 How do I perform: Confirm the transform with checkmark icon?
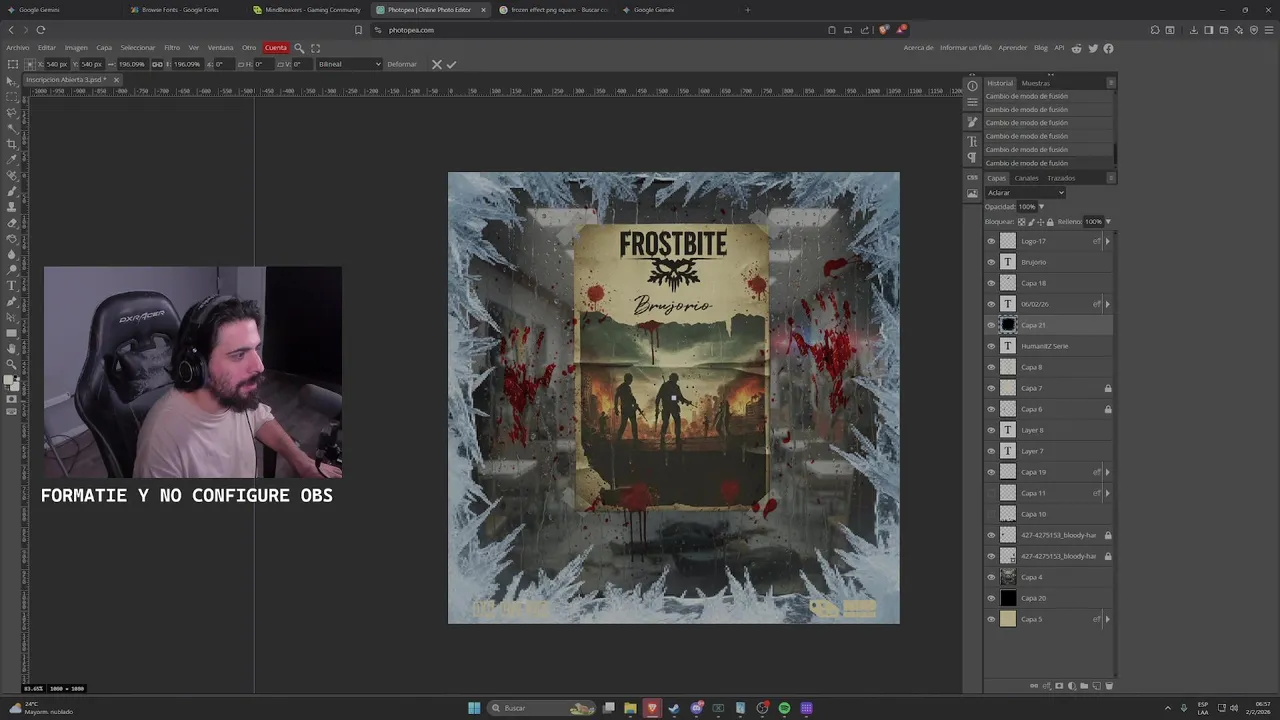click(451, 64)
